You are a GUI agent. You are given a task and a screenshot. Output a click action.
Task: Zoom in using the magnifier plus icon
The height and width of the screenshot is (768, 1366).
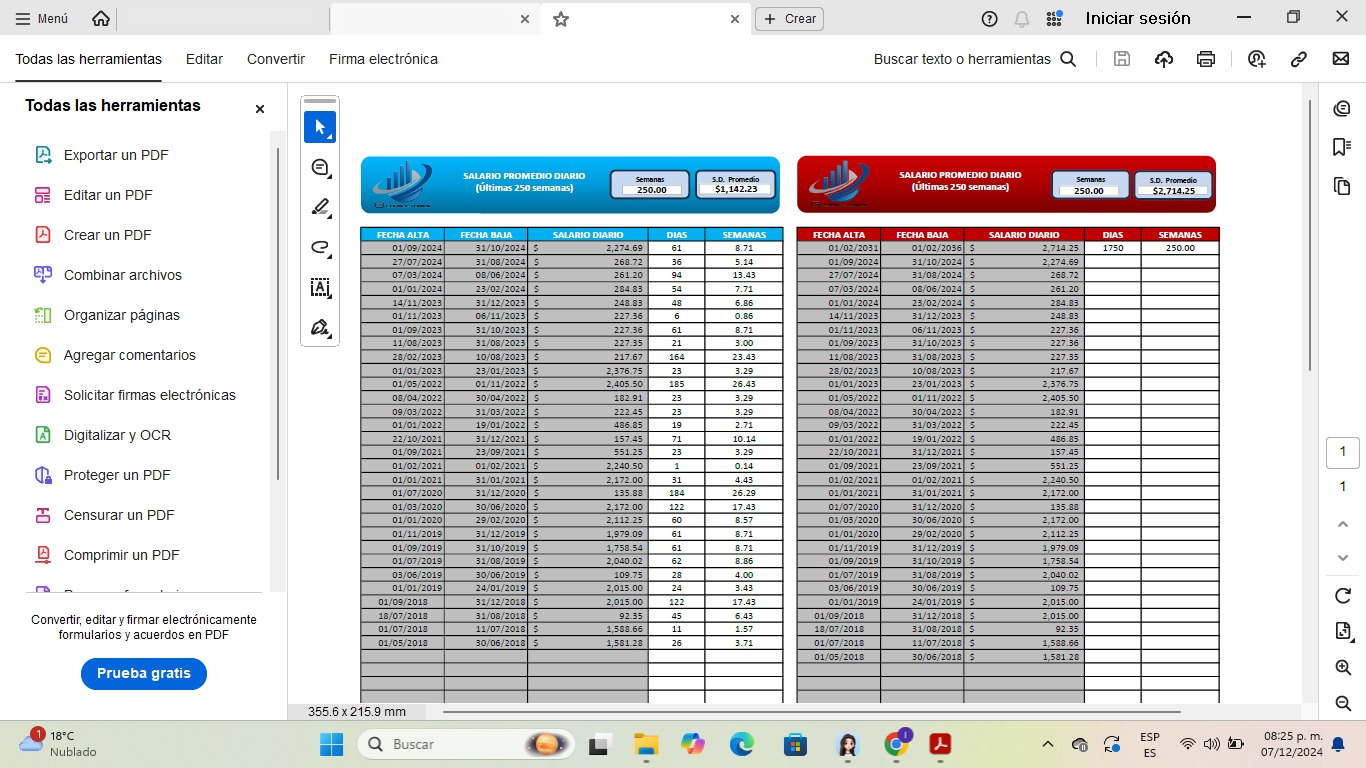tap(1343, 667)
